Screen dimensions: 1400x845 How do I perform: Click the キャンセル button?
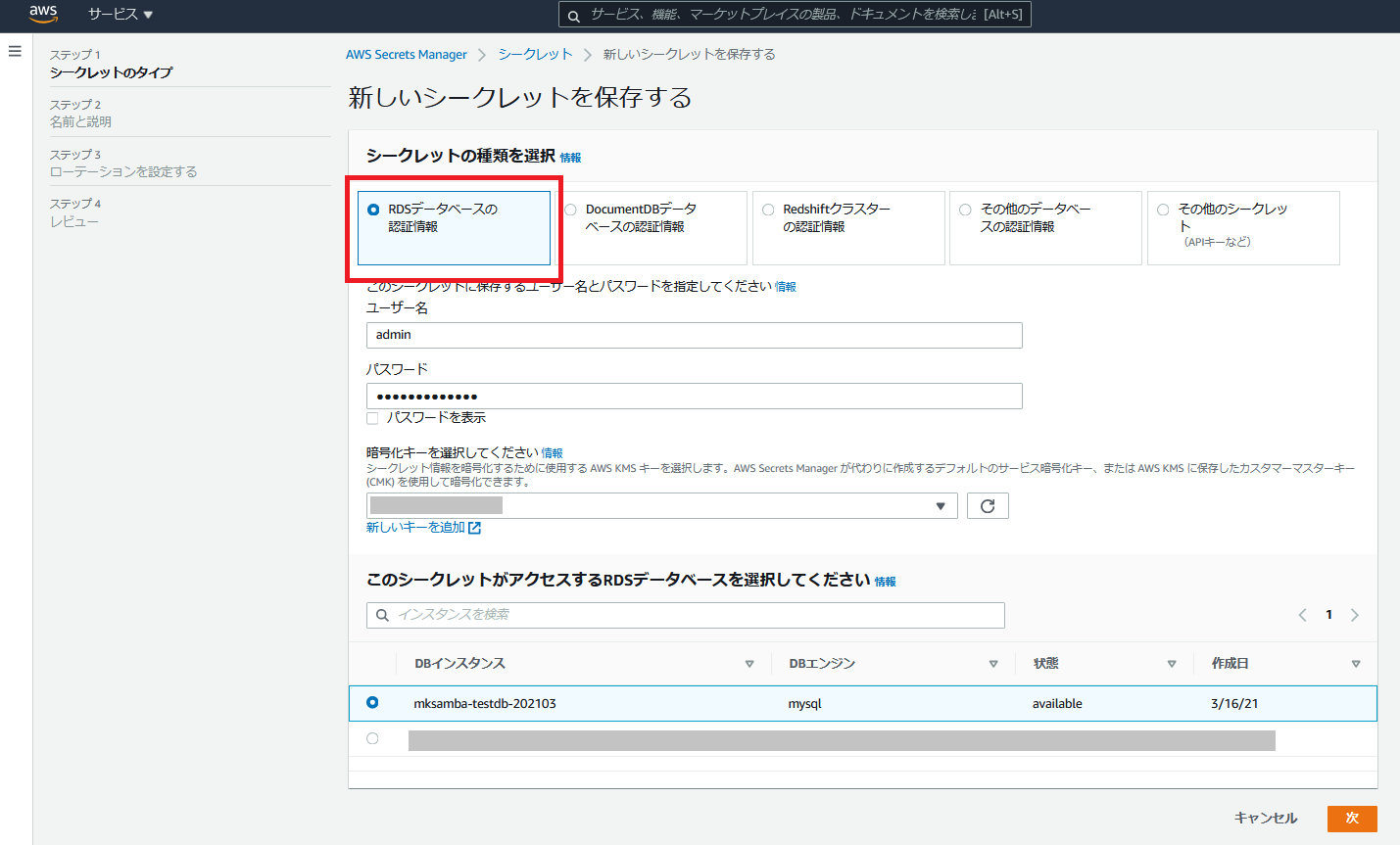1266,818
